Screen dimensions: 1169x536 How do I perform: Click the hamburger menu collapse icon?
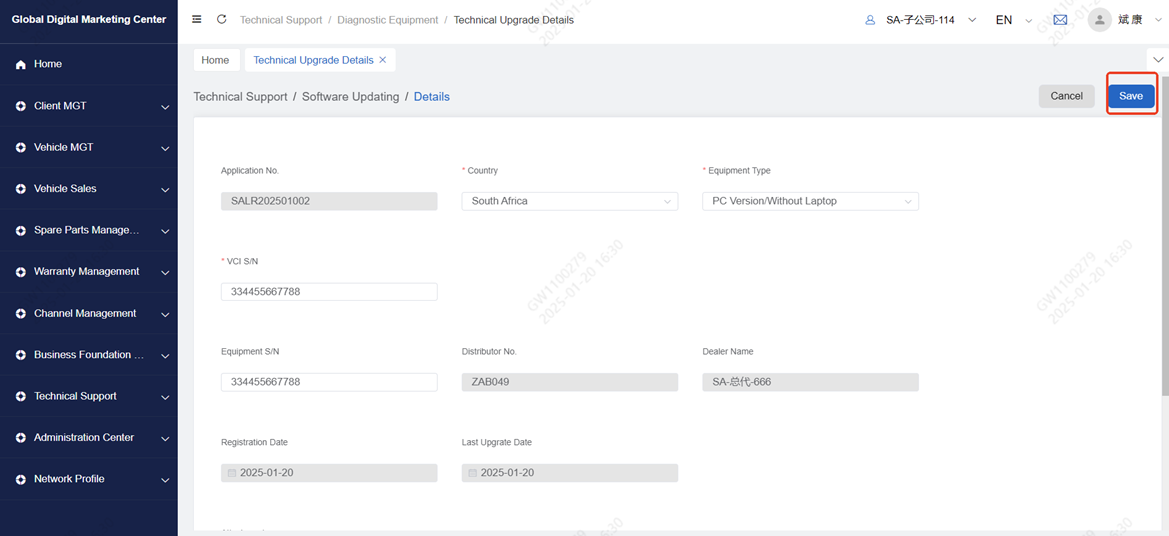pos(197,19)
